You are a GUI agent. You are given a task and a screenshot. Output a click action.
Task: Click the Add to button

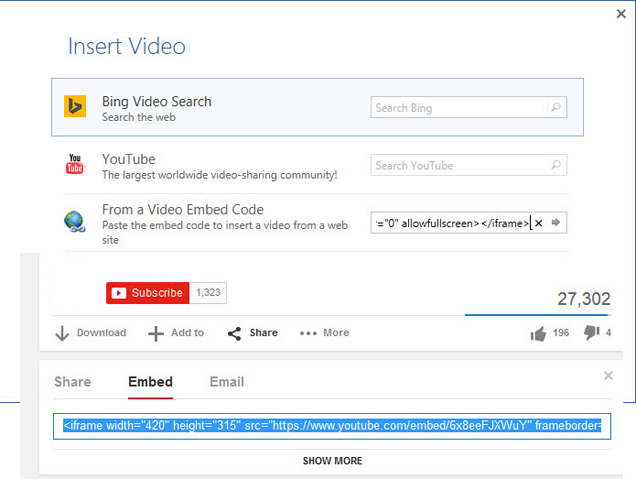point(176,333)
